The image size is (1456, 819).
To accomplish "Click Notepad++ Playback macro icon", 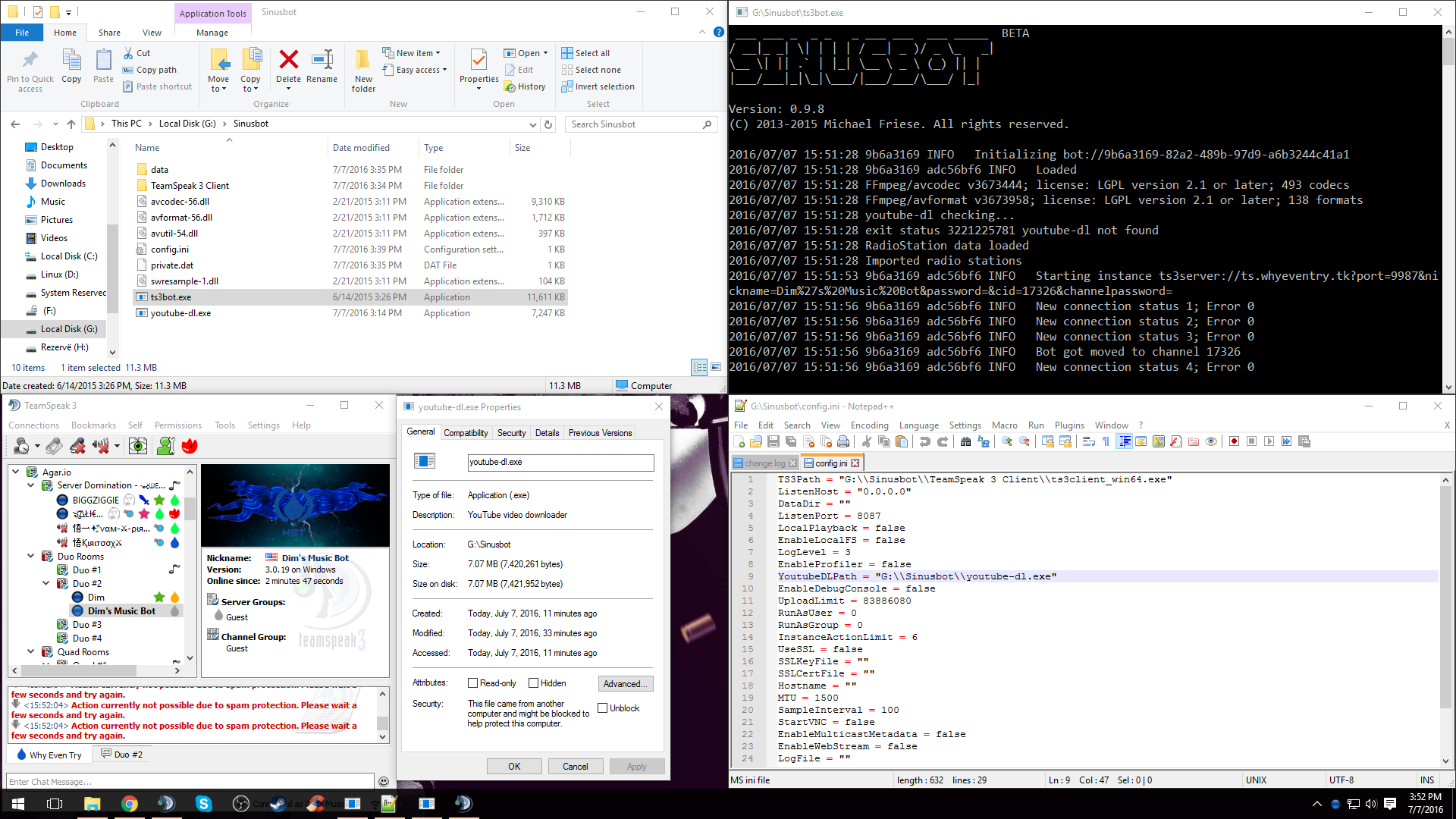I will click(1269, 441).
